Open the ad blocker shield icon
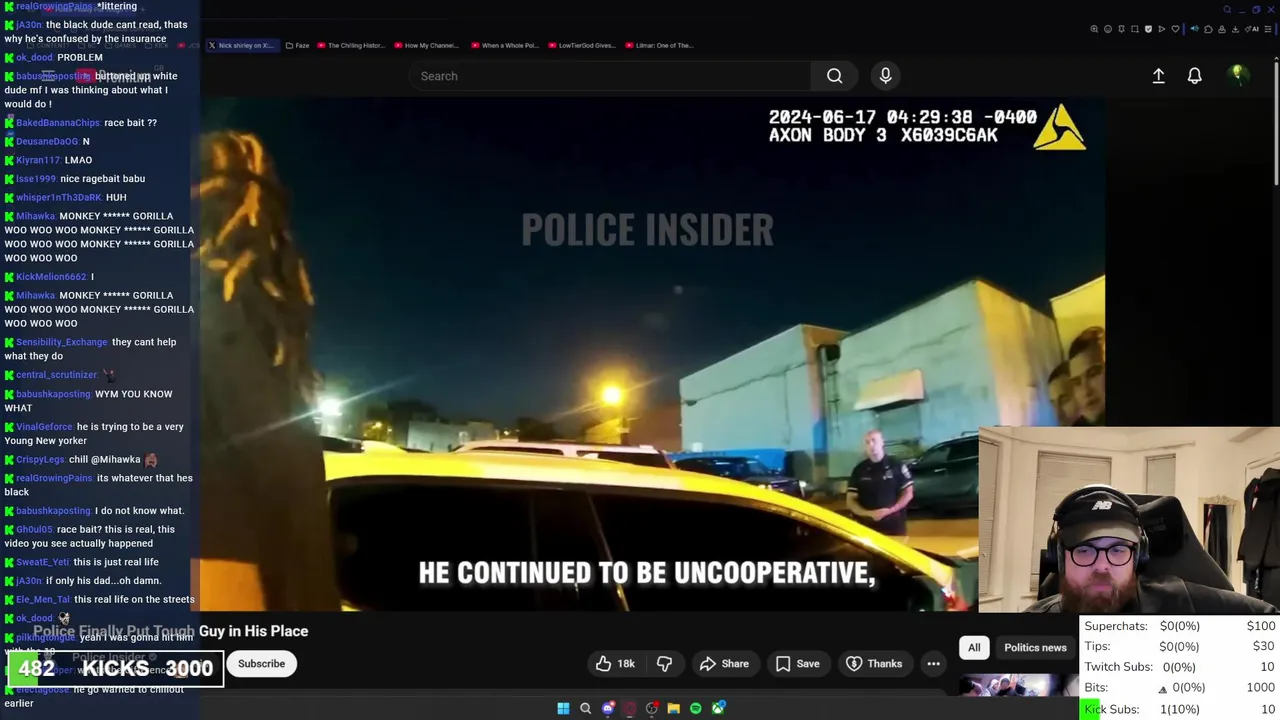Screen dimensions: 1280x720 [x=1148, y=29]
